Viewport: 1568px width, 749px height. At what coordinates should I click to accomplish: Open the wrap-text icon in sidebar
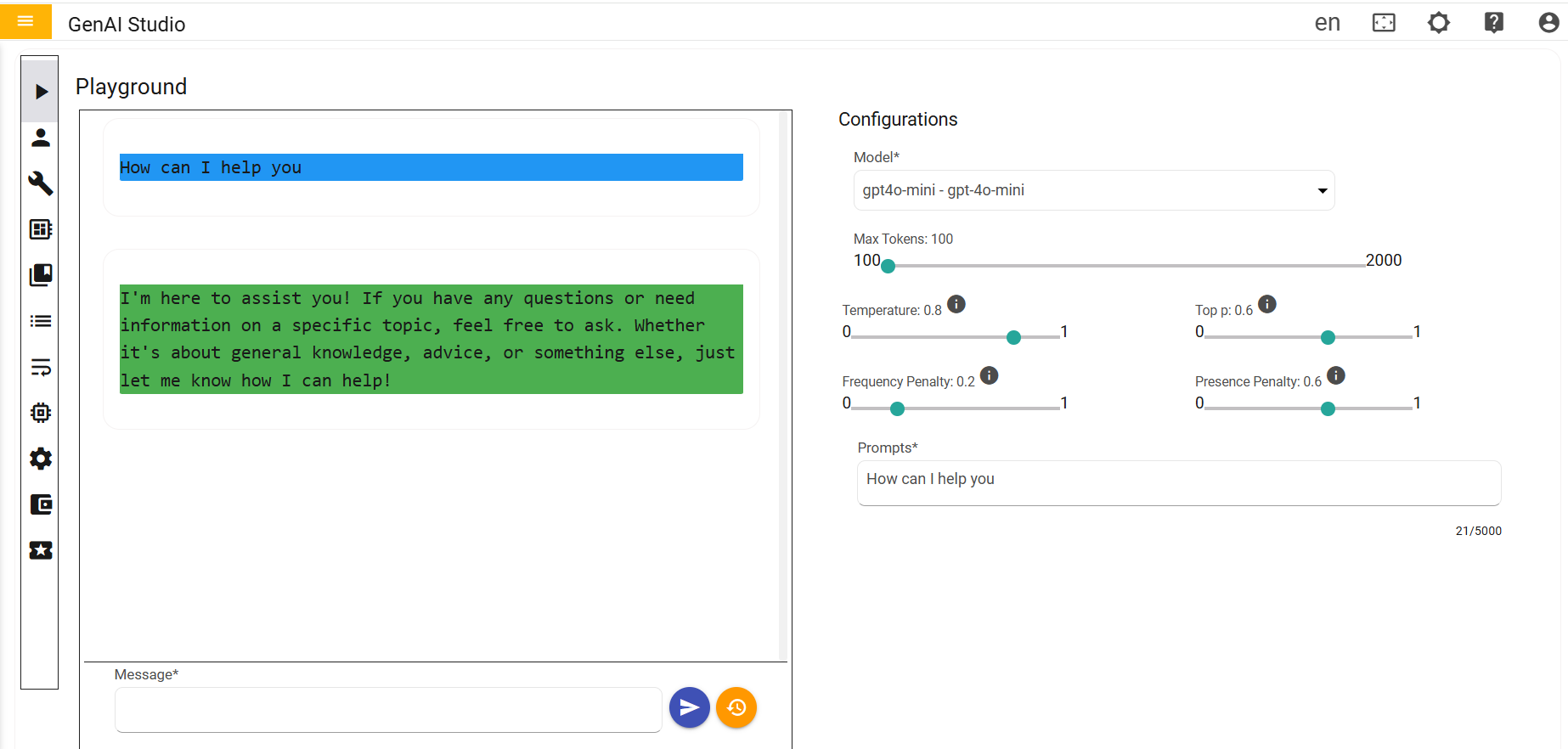[40, 367]
